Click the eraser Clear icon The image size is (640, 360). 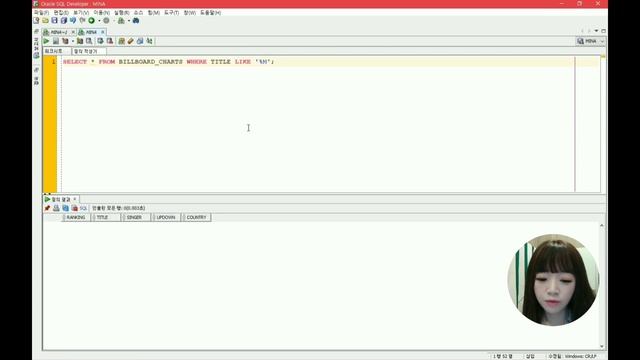130,41
